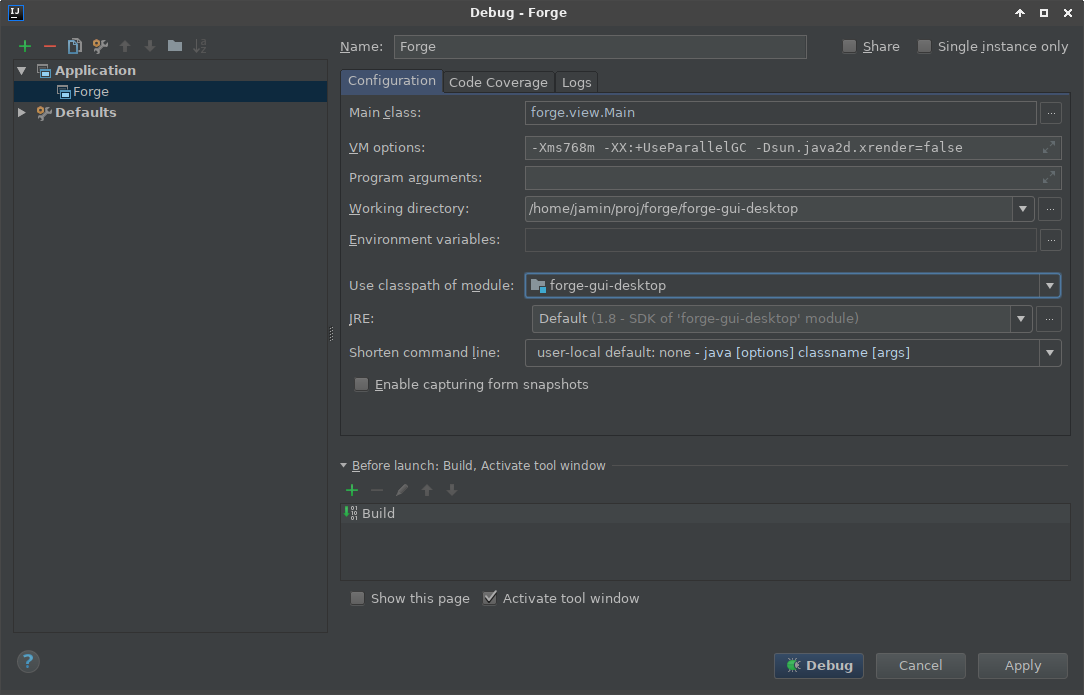This screenshot has height=695, width=1084.
Task: Sort configurations alphabetically
Action: pyautogui.click(x=199, y=46)
